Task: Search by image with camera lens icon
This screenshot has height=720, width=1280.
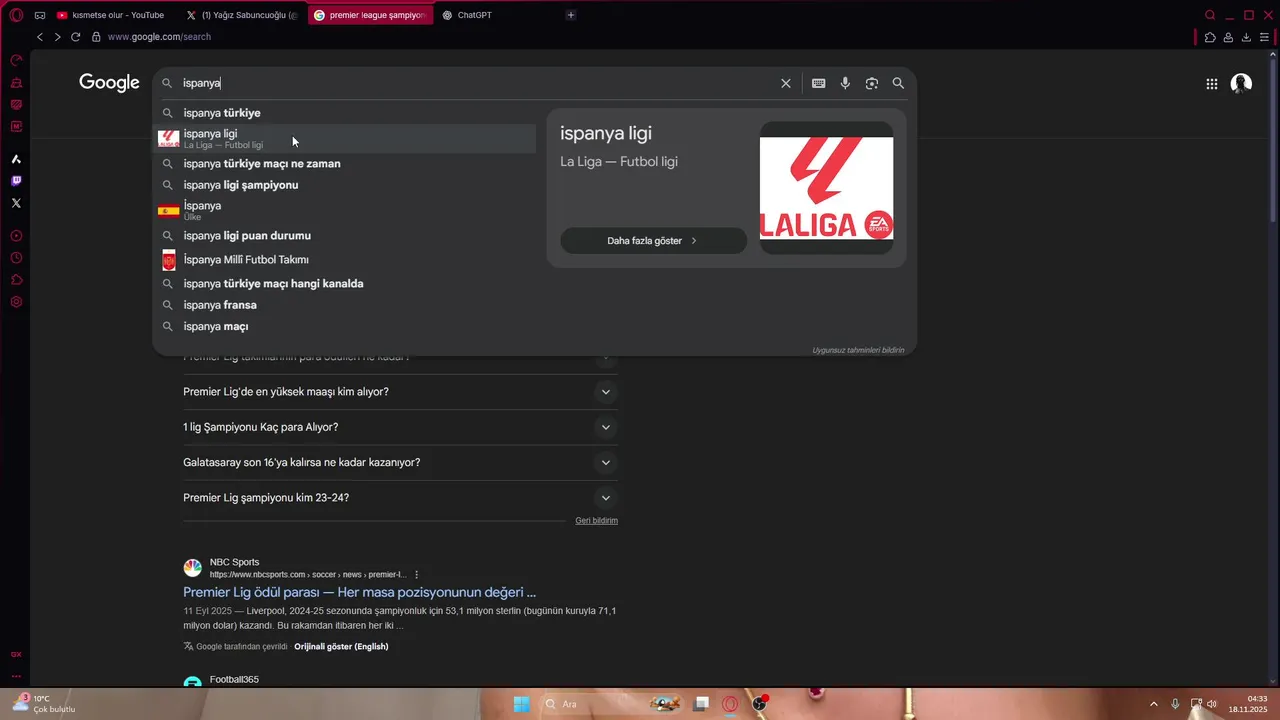Action: 872,83
